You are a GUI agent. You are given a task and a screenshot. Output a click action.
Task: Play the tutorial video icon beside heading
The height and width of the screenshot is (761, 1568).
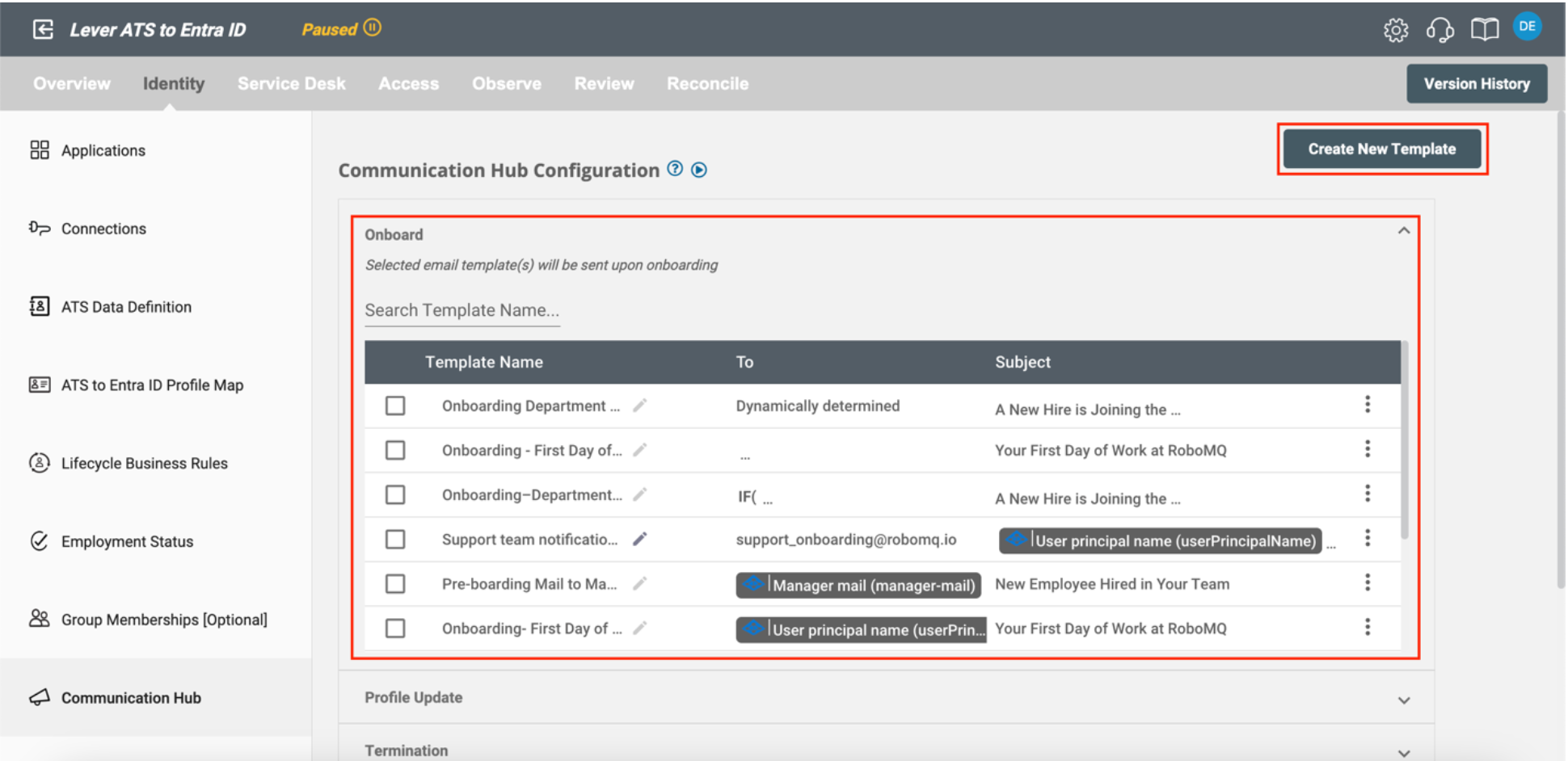(x=699, y=170)
